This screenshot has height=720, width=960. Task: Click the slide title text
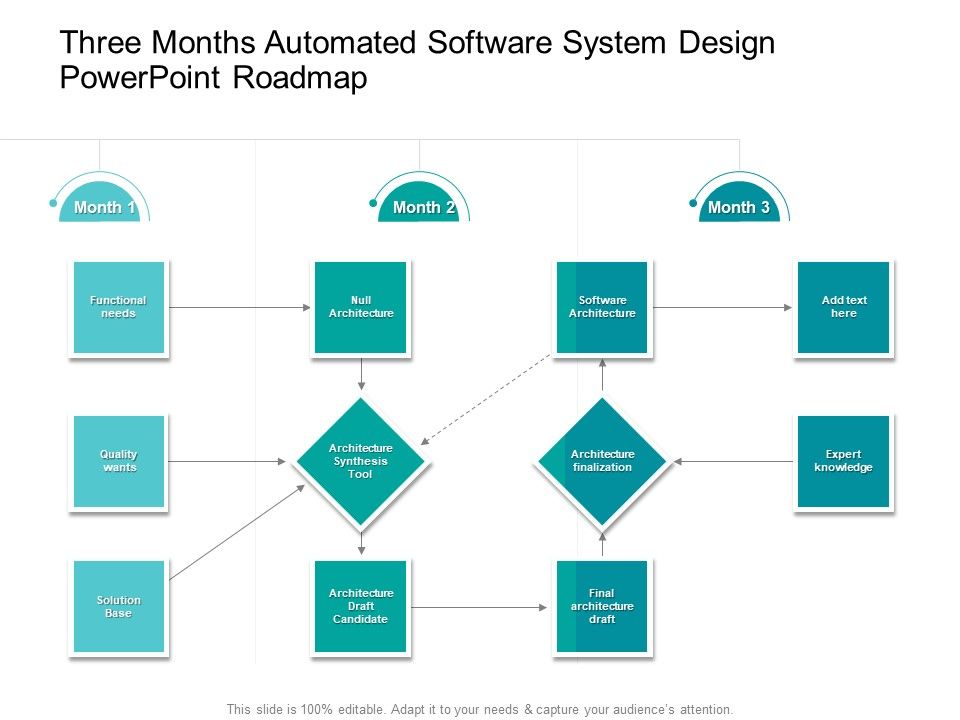point(417,60)
